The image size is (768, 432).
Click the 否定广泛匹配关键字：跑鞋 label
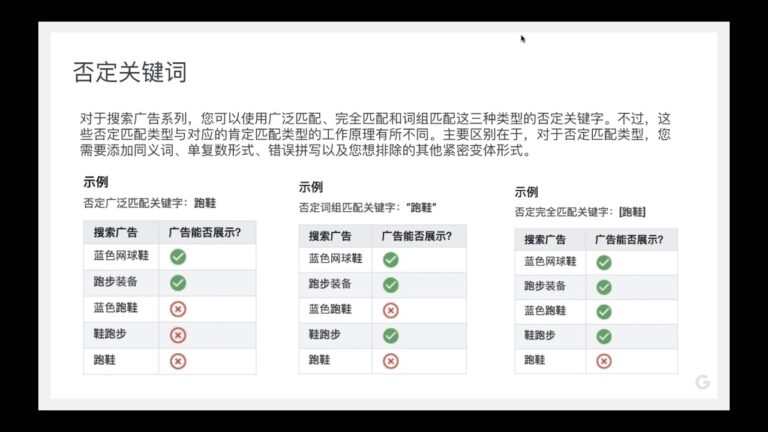tap(149, 202)
